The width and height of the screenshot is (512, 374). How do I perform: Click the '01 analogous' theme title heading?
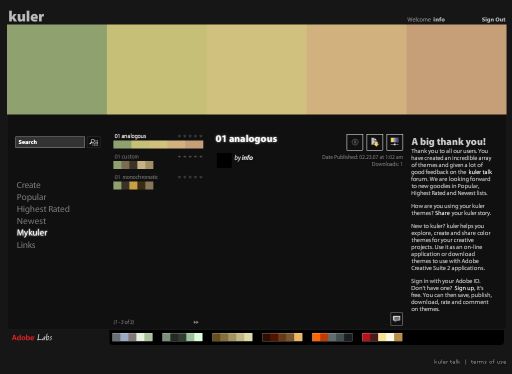point(246,139)
